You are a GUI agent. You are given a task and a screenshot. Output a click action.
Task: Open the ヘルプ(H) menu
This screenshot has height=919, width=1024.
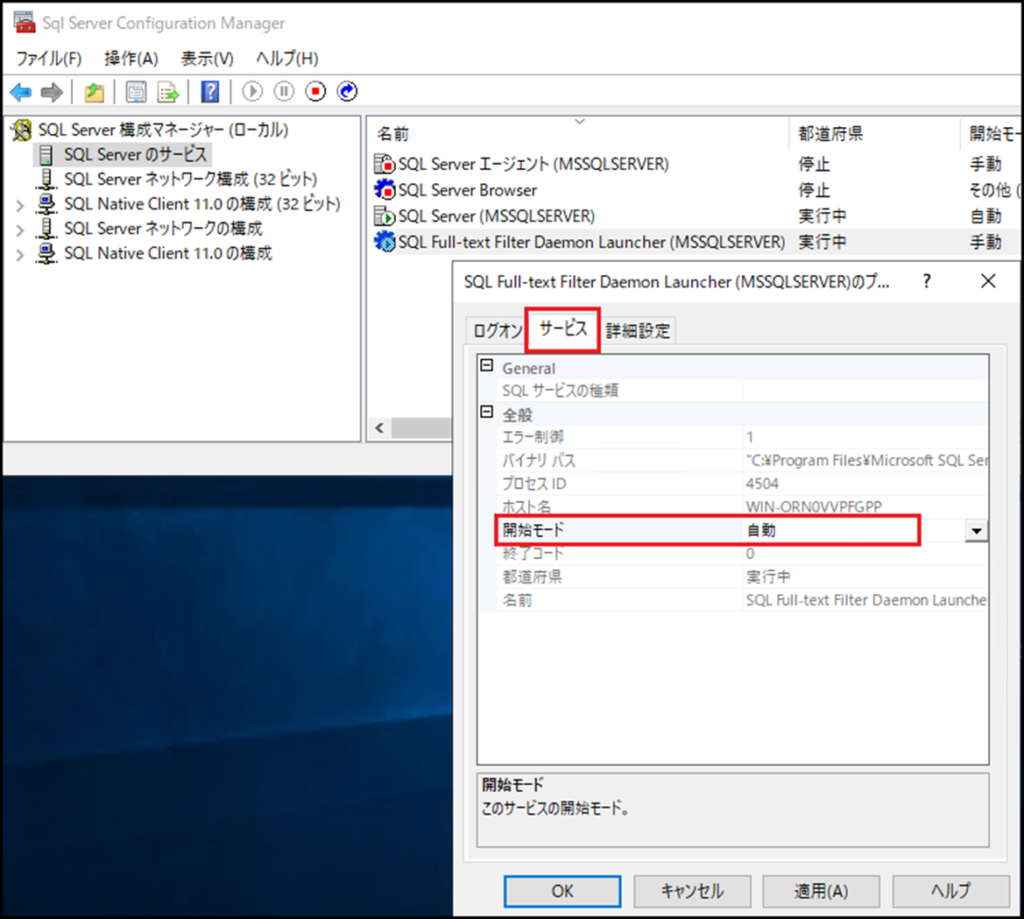(287, 59)
